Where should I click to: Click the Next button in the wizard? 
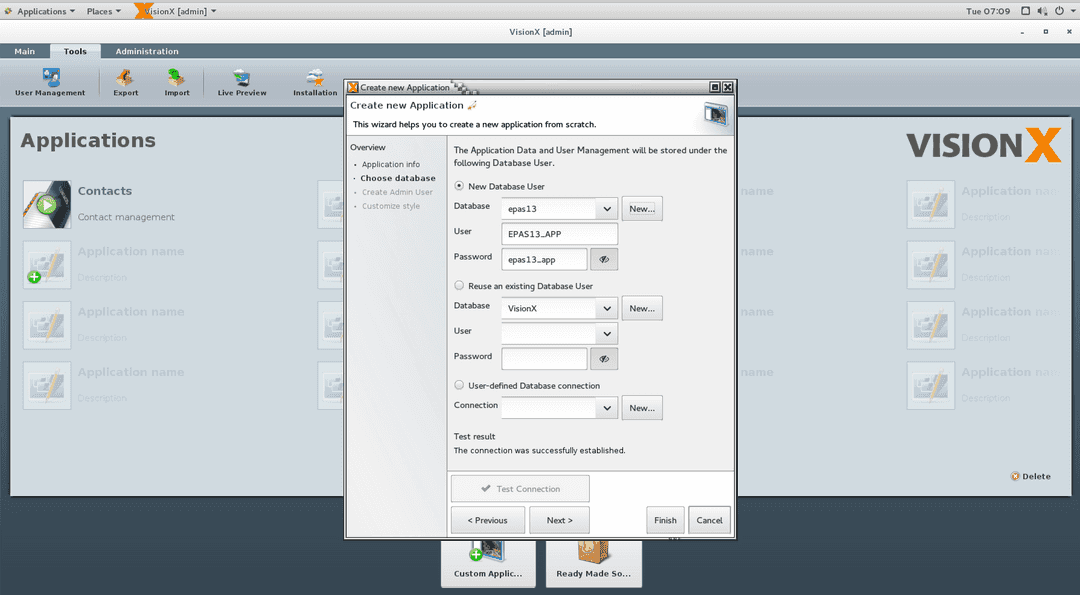click(559, 520)
